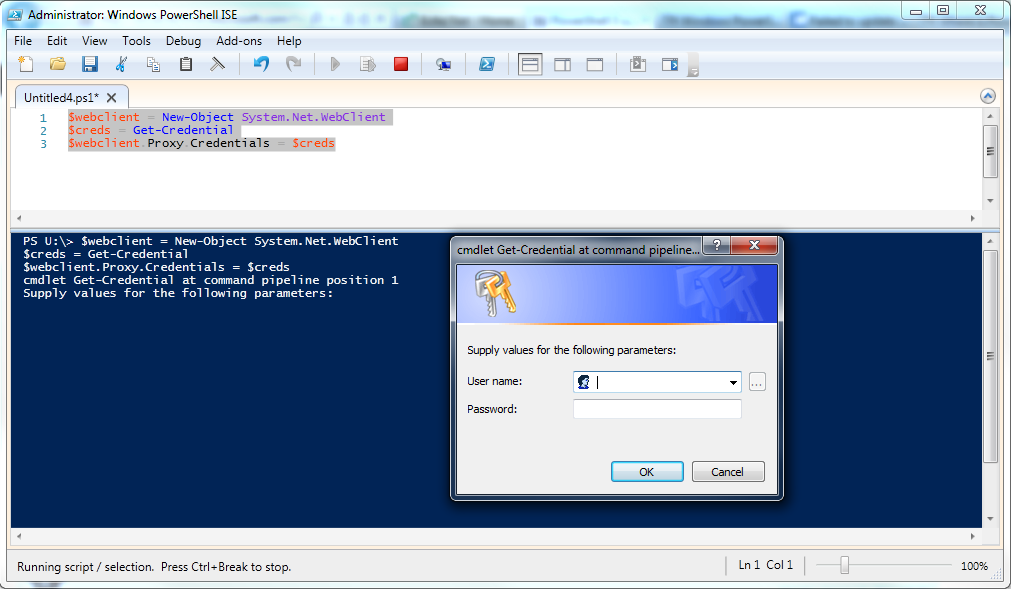
Task: Copy selected text via toolbar icon
Action: tap(153, 64)
